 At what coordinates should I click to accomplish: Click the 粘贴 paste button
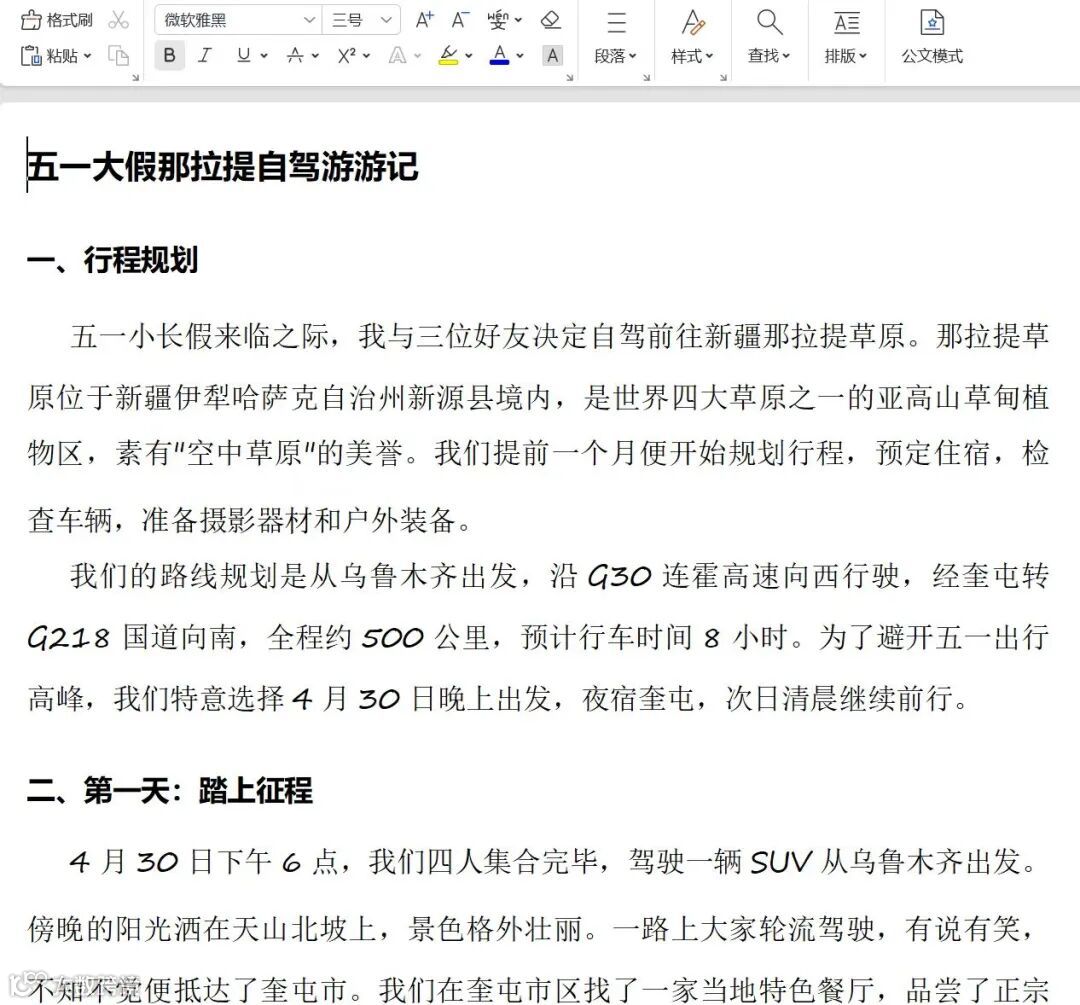tap(50, 55)
